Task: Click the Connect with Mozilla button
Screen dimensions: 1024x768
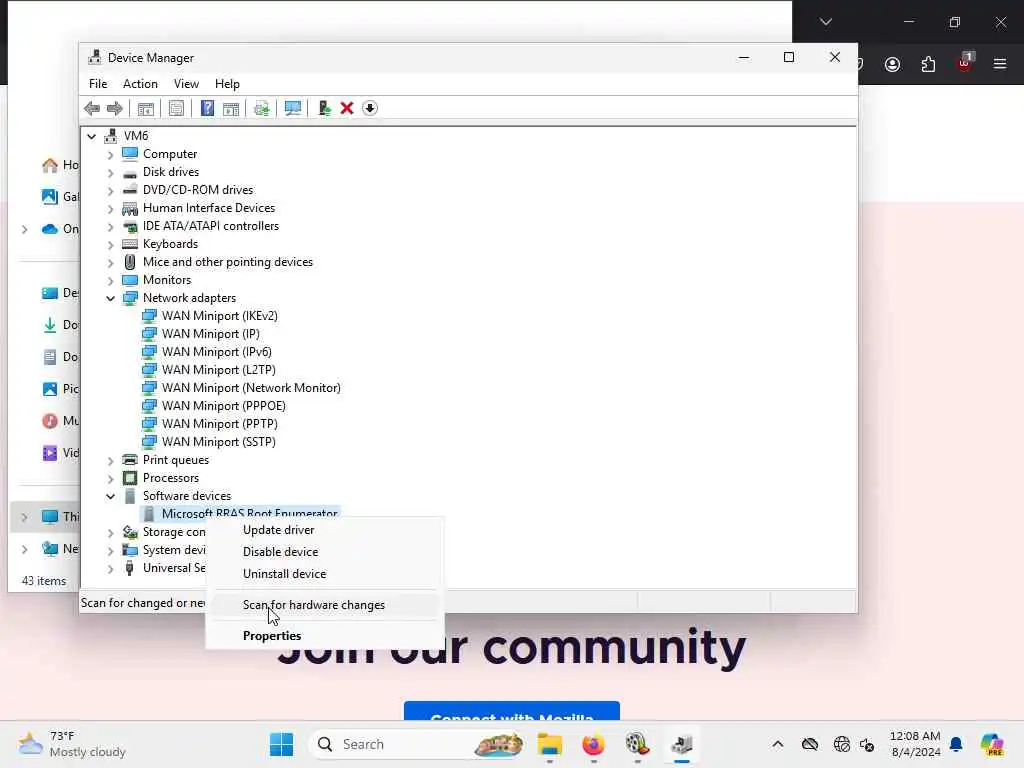Action: (x=512, y=712)
